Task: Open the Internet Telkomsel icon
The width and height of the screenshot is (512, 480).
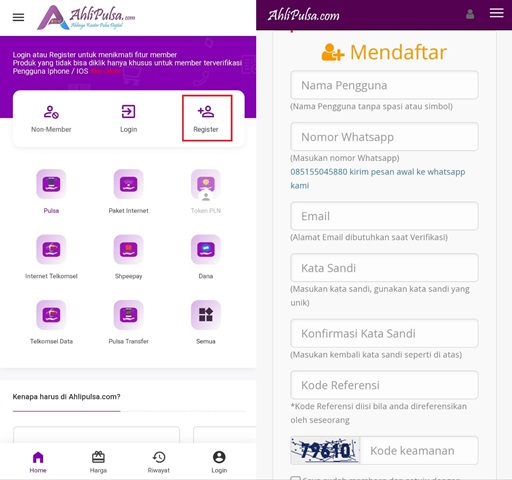Action: click(x=51, y=249)
